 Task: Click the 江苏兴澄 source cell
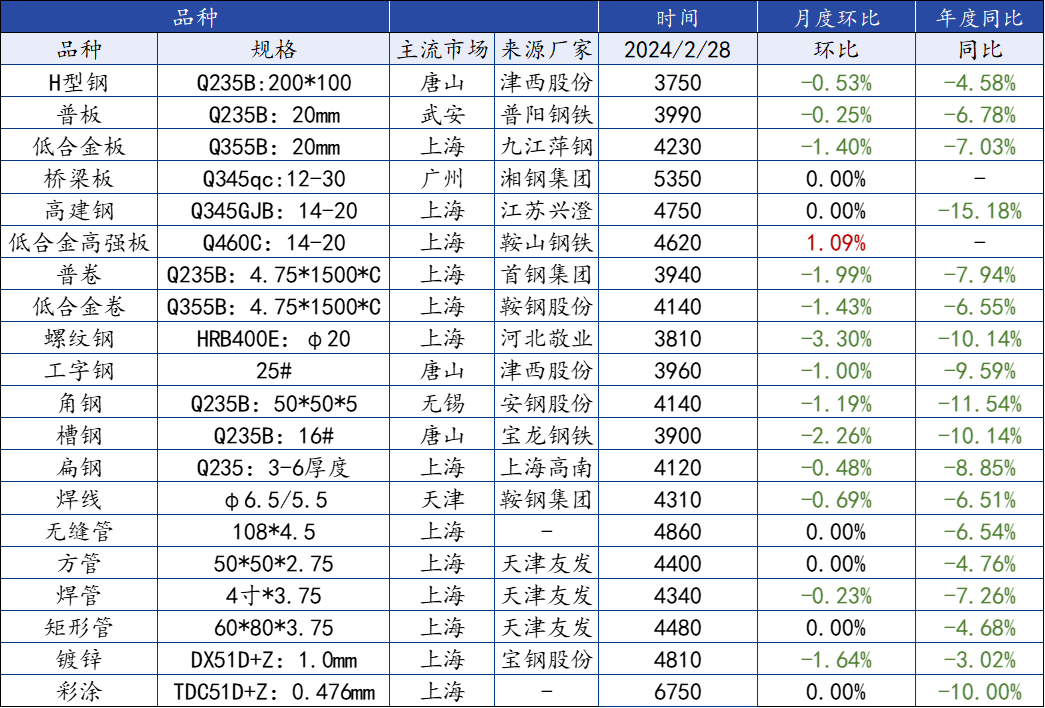click(x=546, y=210)
